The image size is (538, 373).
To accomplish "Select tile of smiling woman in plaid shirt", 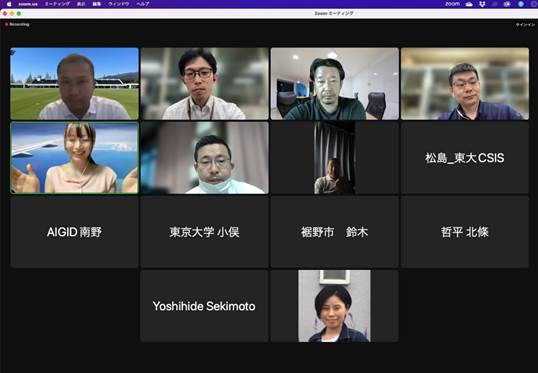I will [335, 306].
